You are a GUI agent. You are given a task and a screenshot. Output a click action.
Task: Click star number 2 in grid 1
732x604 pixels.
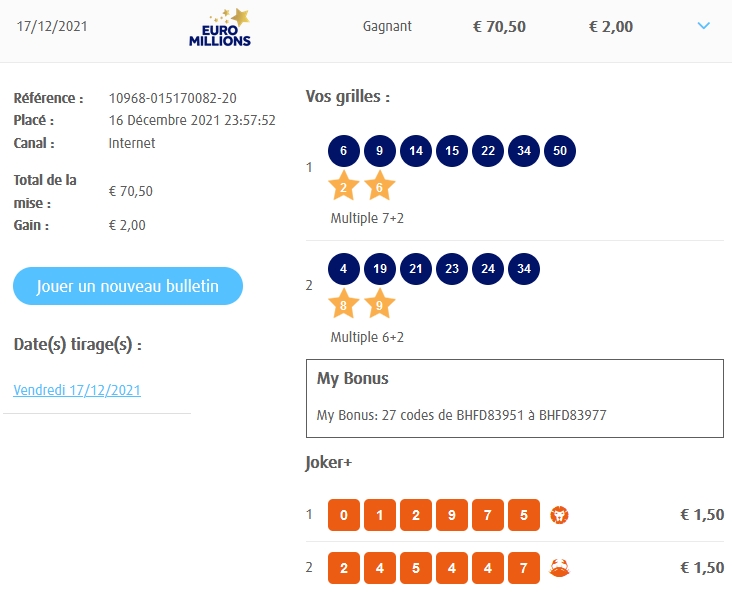coord(343,186)
